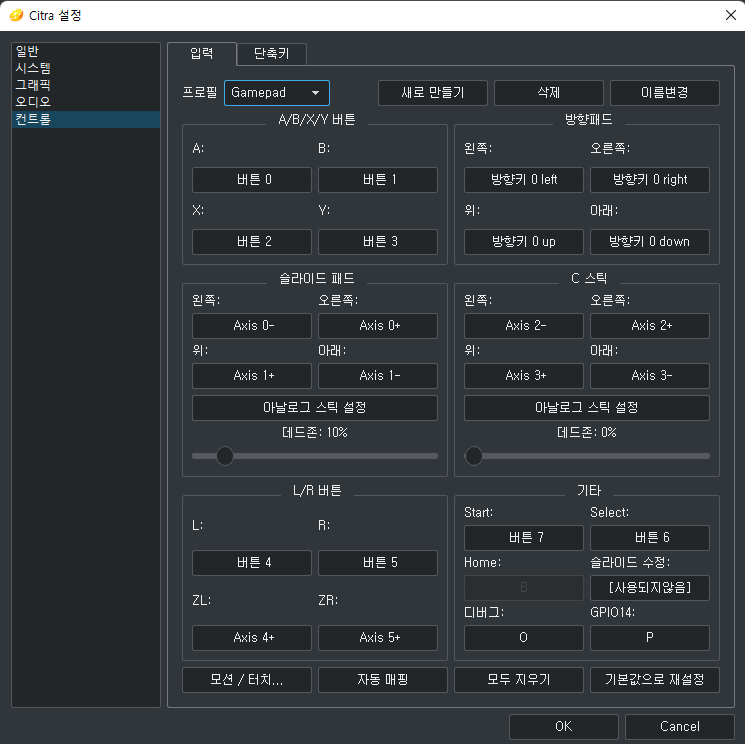Click the 자동 매핑 button
The width and height of the screenshot is (745, 744).
(382, 680)
